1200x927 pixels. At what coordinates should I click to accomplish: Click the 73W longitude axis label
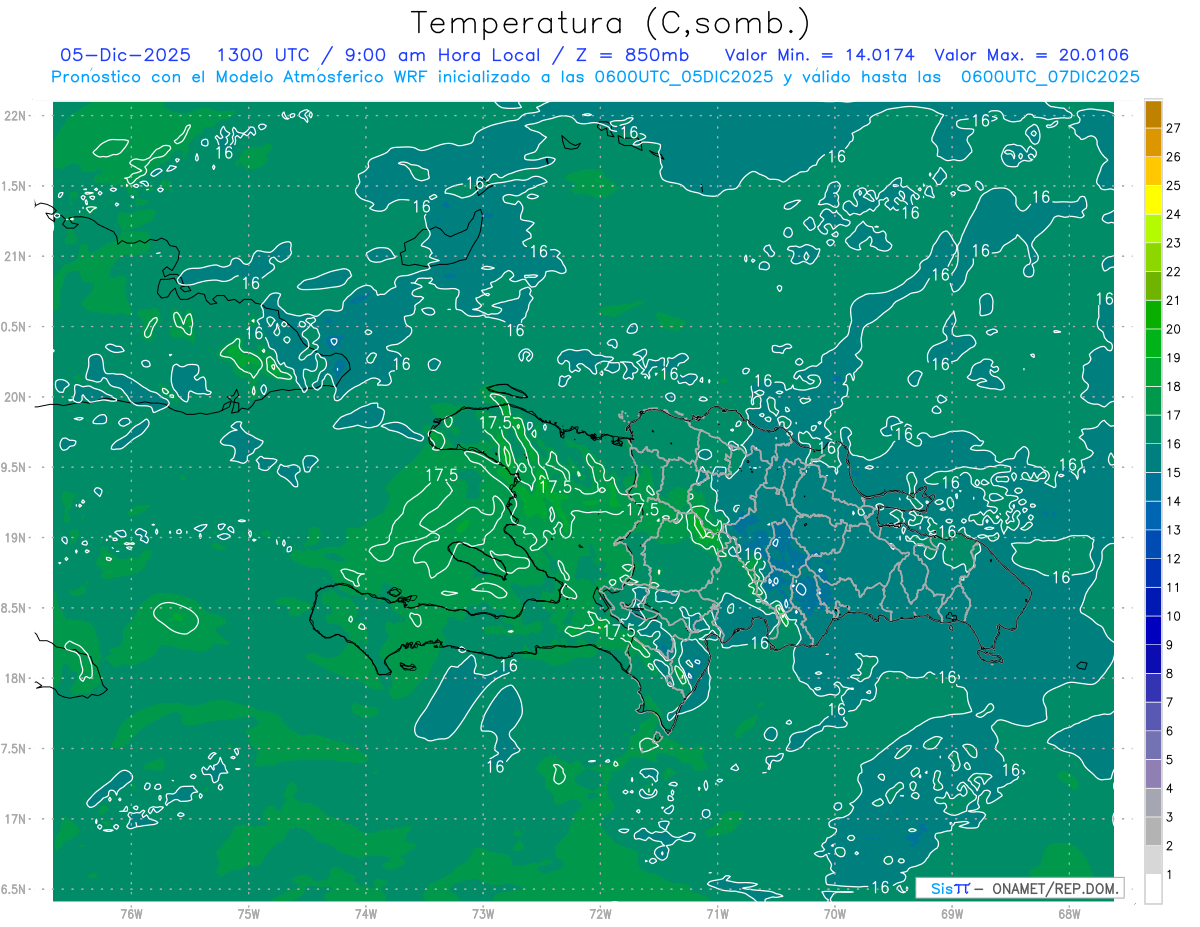point(483,913)
